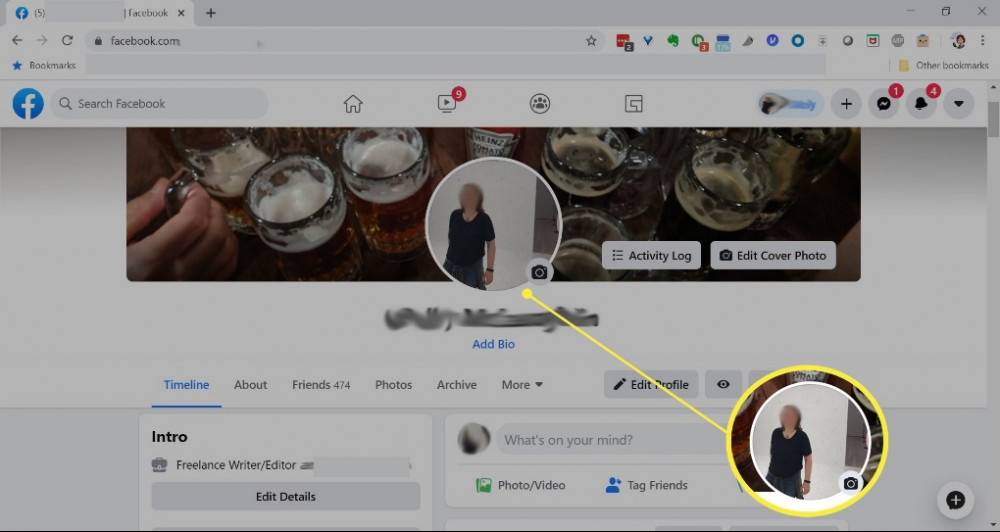Viewport: 1000px width, 532px height.
Task: Click the composer profile avatar
Action: (474, 439)
